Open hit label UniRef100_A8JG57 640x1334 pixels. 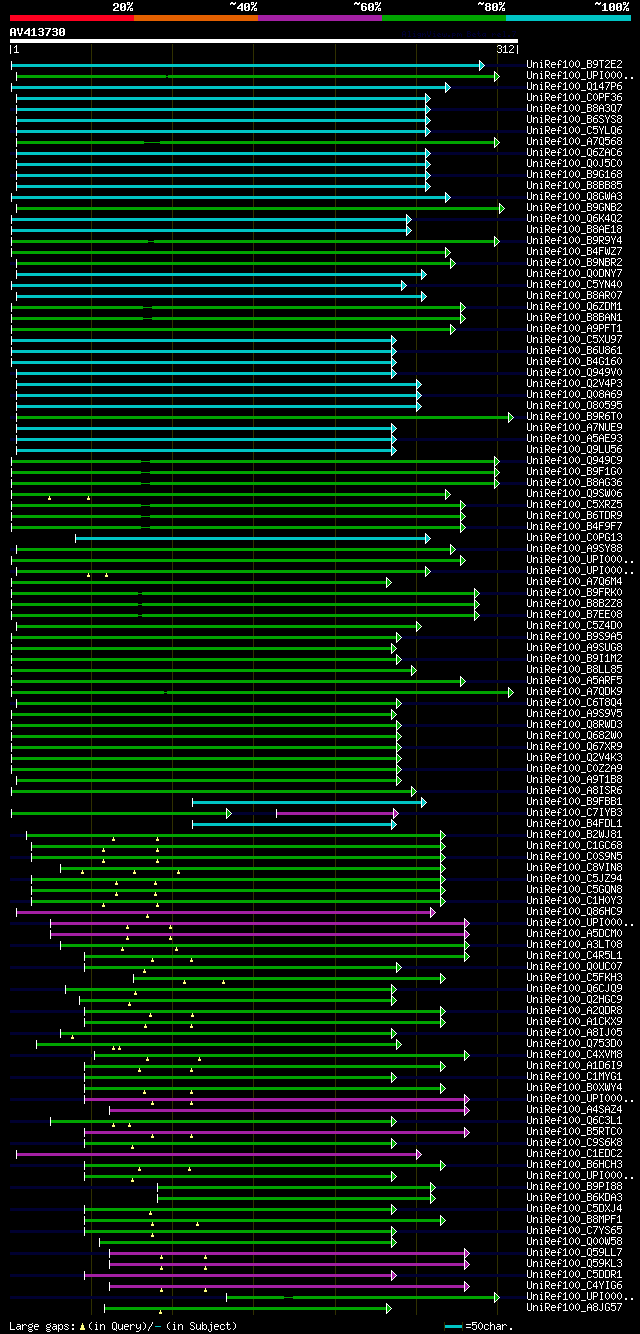point(575,1308)
